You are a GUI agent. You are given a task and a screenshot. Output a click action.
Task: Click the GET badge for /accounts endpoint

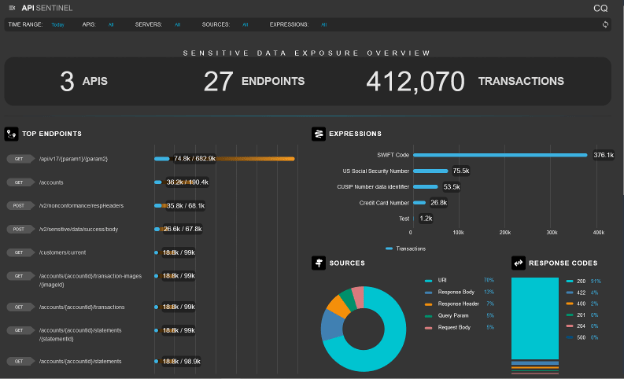point(19,183)
